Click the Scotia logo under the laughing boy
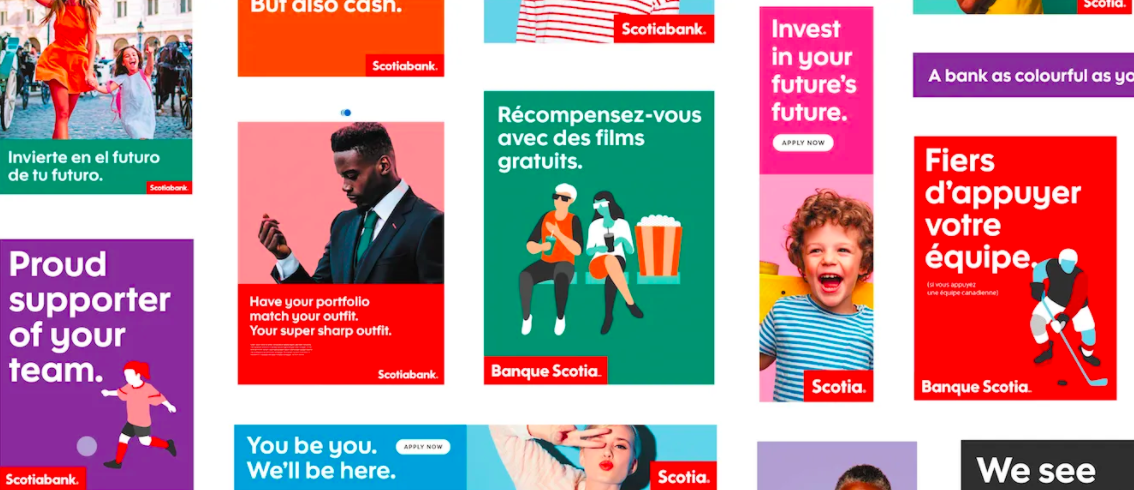Viewport: 1134px width, 490px height. pos(838,386)
